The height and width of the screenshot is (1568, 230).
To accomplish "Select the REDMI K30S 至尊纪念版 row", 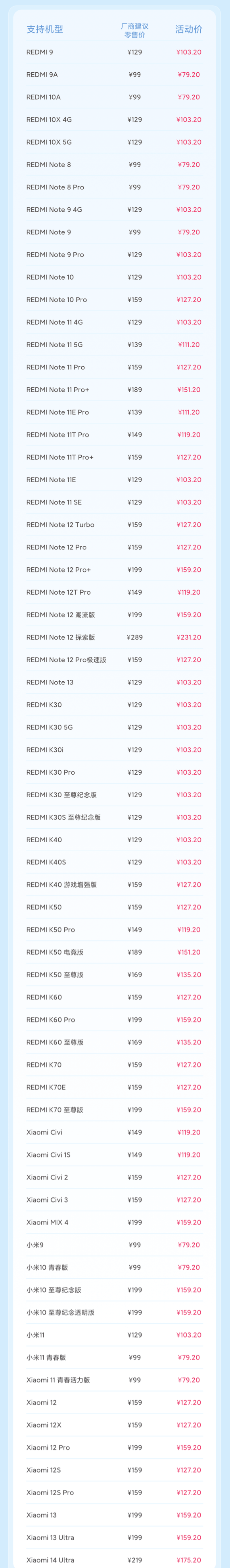I will tap(115, 818).
